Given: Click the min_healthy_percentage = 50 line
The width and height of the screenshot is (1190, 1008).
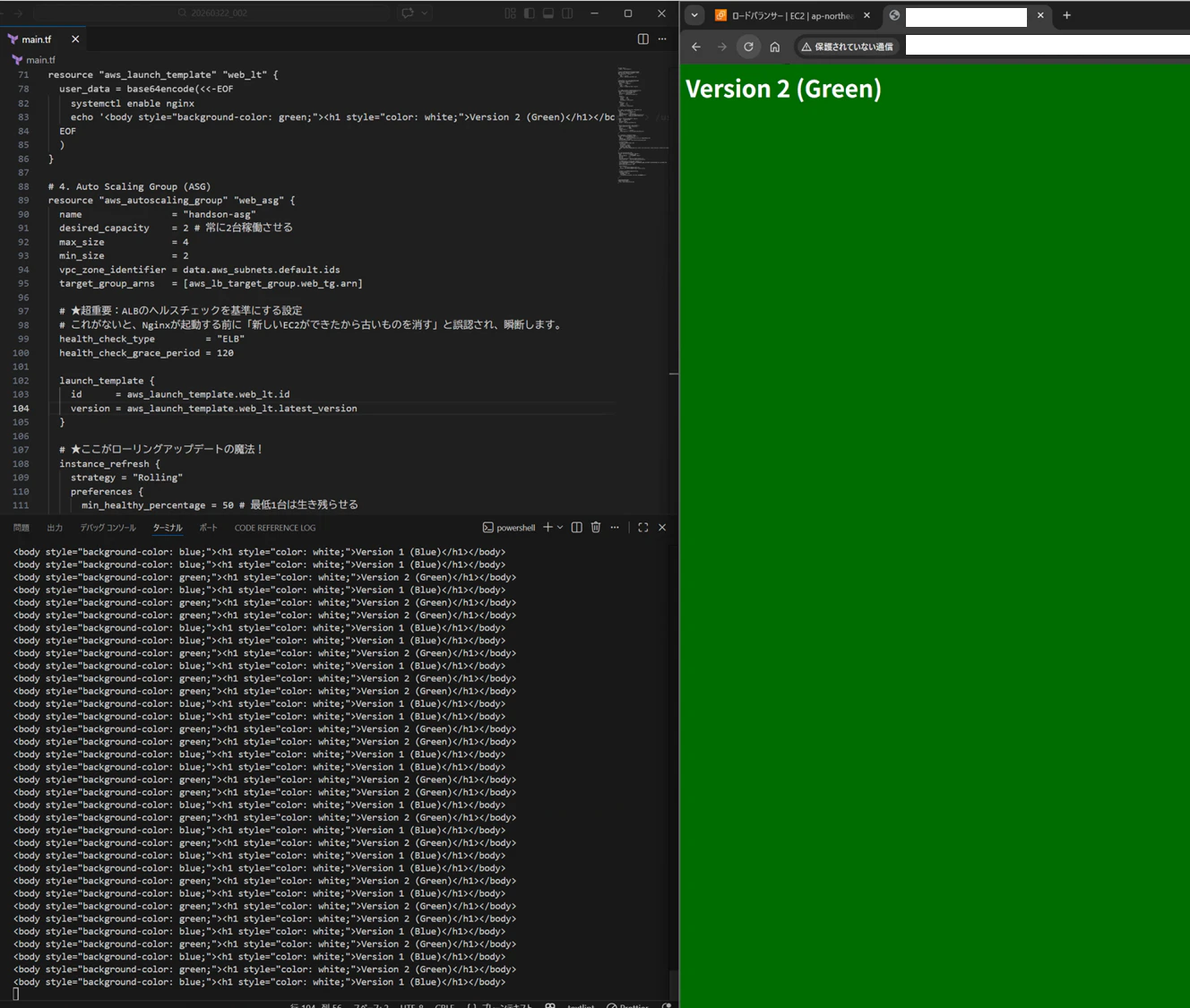Looking at the screenshot, I should point(220,505).
